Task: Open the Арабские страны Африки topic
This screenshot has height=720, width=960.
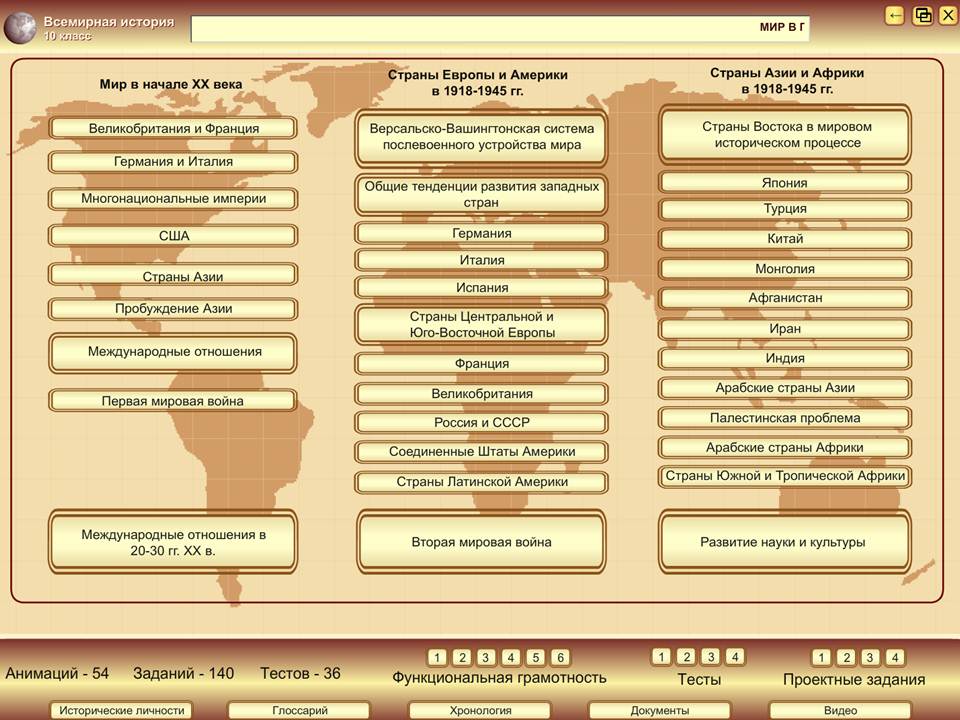Action: point(786,448)
